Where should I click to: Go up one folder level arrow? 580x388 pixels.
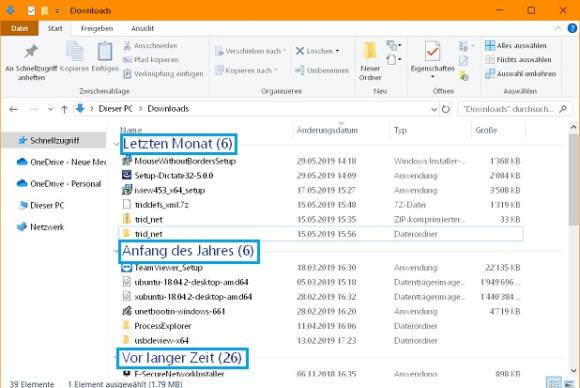click(x=64, y=109)
